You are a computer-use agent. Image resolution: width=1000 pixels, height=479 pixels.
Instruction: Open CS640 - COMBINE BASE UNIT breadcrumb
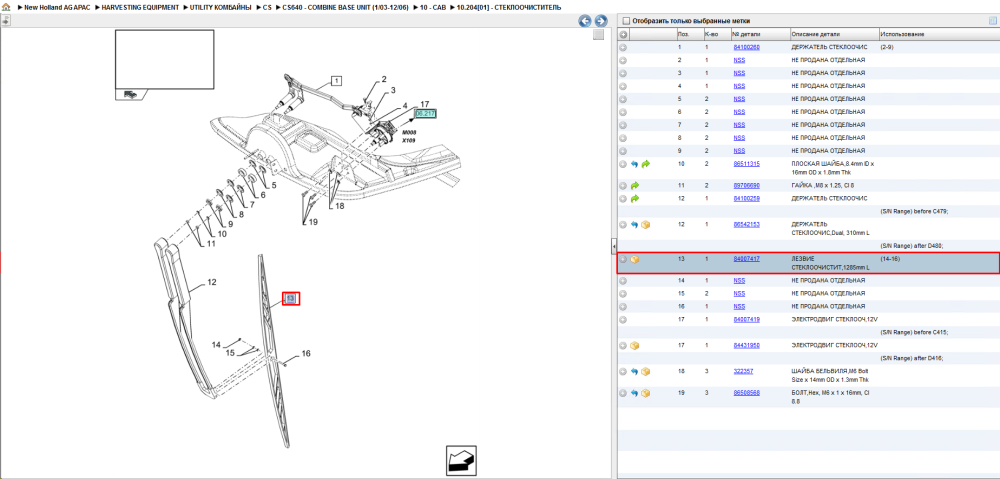click(345, 7)
